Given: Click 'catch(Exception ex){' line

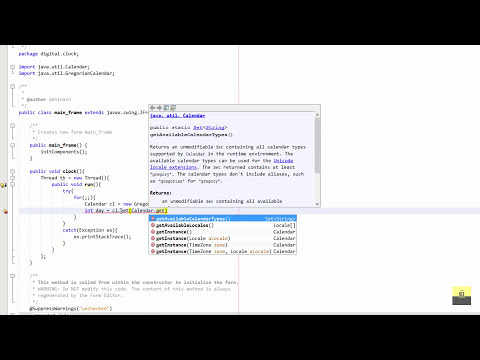Looking at the screenshot, I should [90, 230].
